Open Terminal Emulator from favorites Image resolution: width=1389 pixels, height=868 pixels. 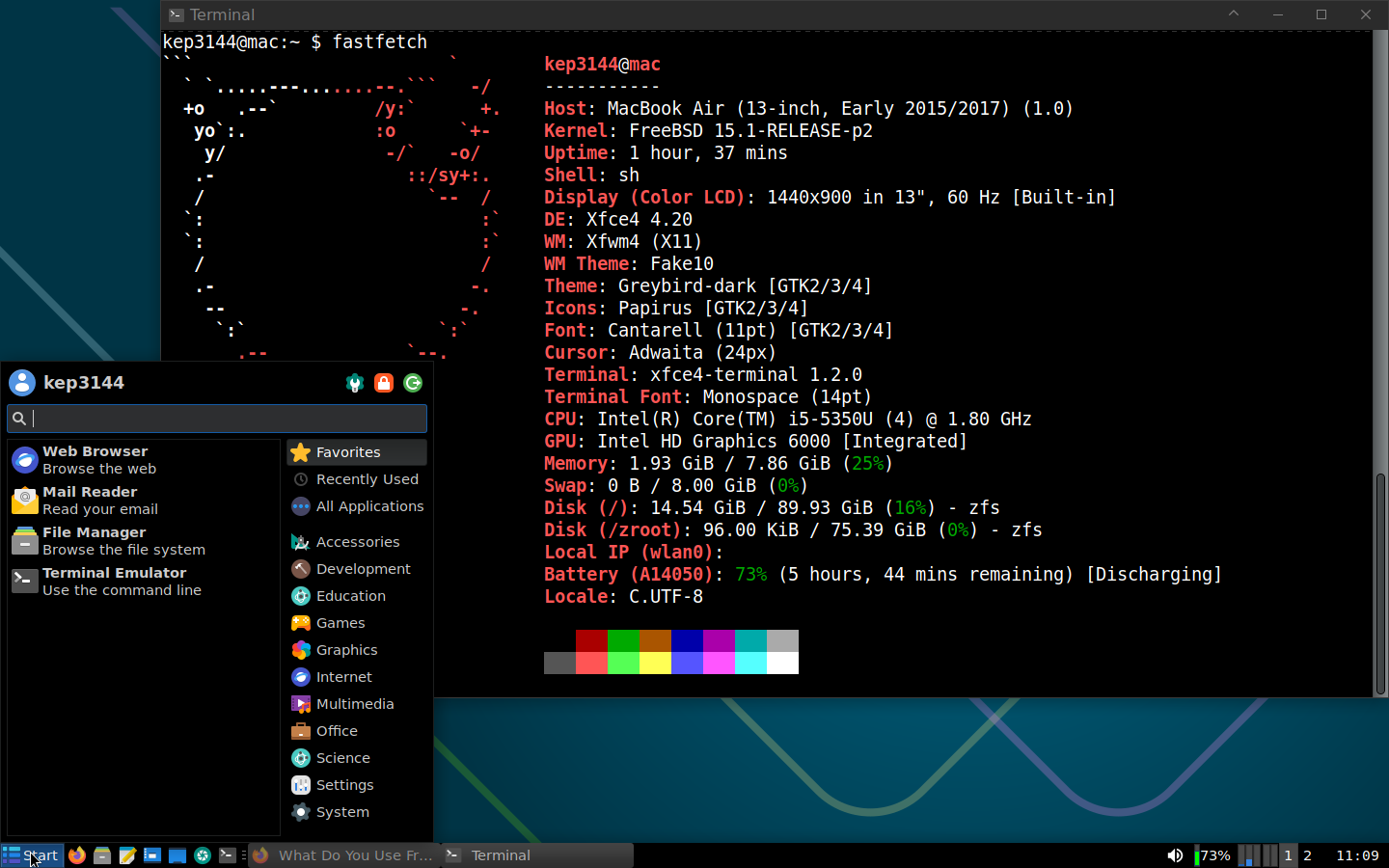[143, 582]
